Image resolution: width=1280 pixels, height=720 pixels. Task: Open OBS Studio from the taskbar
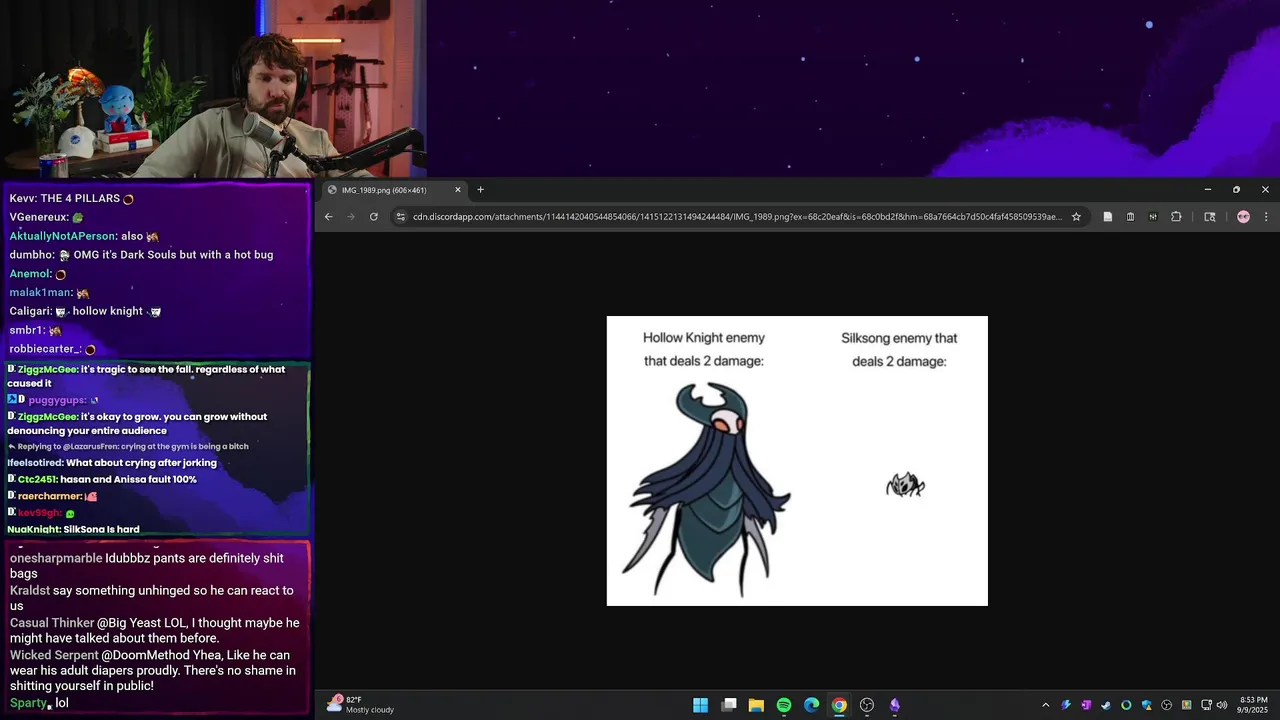867,705
